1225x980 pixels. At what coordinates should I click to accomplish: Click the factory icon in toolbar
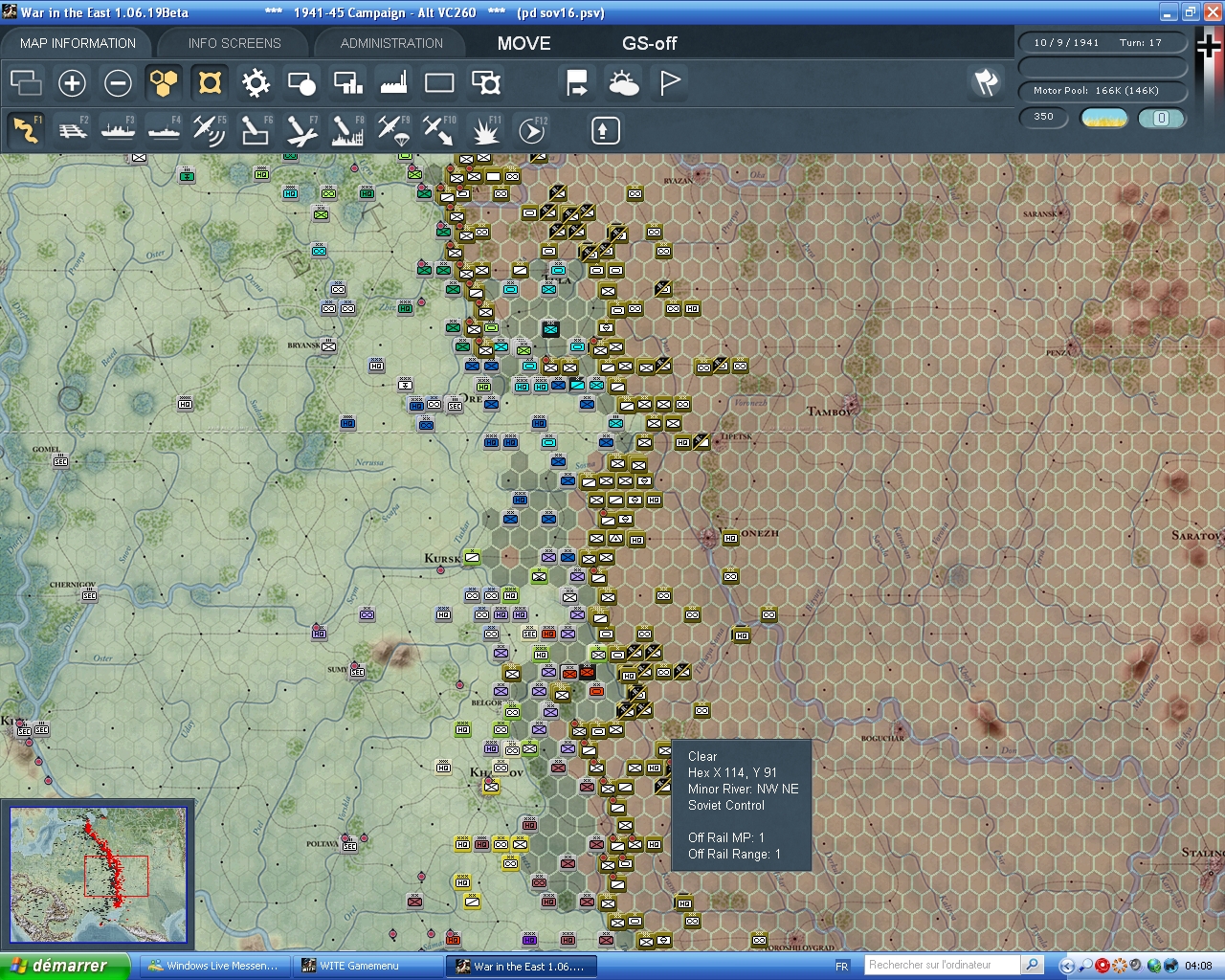[393, 83]
